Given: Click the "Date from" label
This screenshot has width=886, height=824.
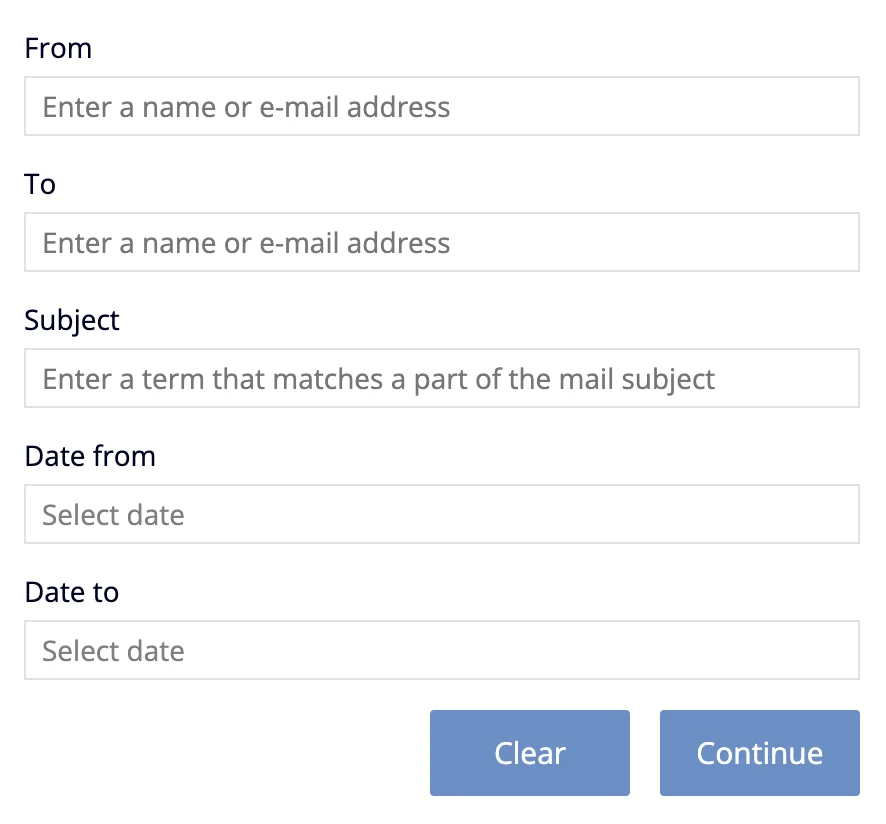Looking at the screenshot, I should point(90,456).
